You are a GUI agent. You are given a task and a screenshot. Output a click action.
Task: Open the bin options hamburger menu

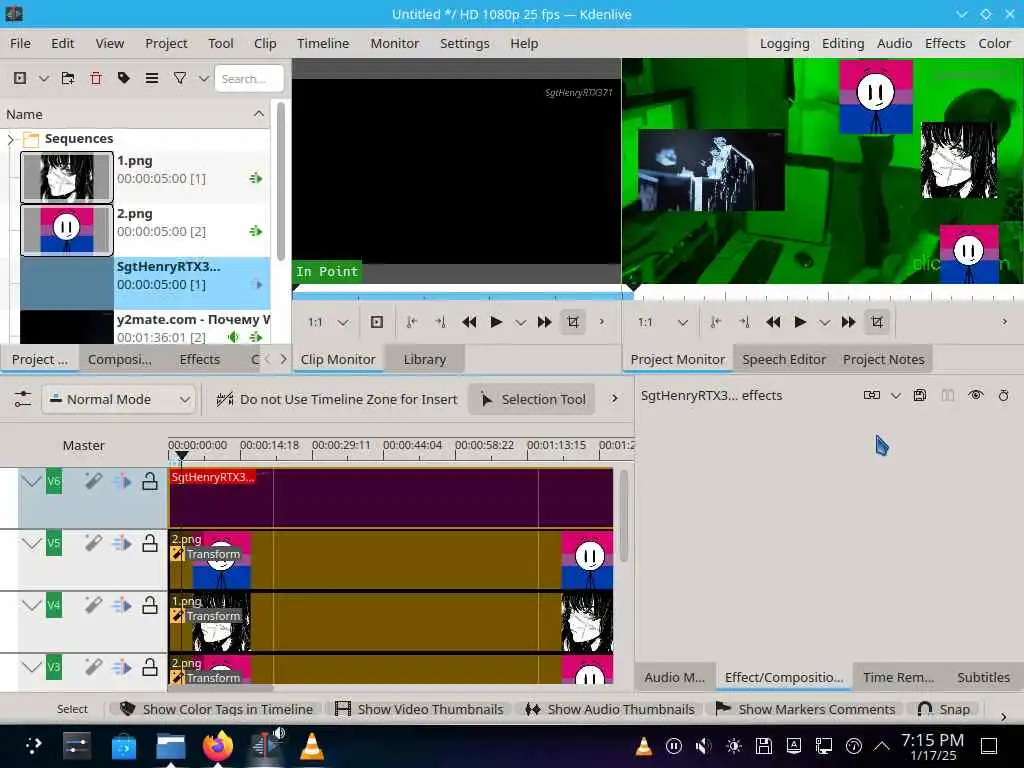click(x=152, y=78)
